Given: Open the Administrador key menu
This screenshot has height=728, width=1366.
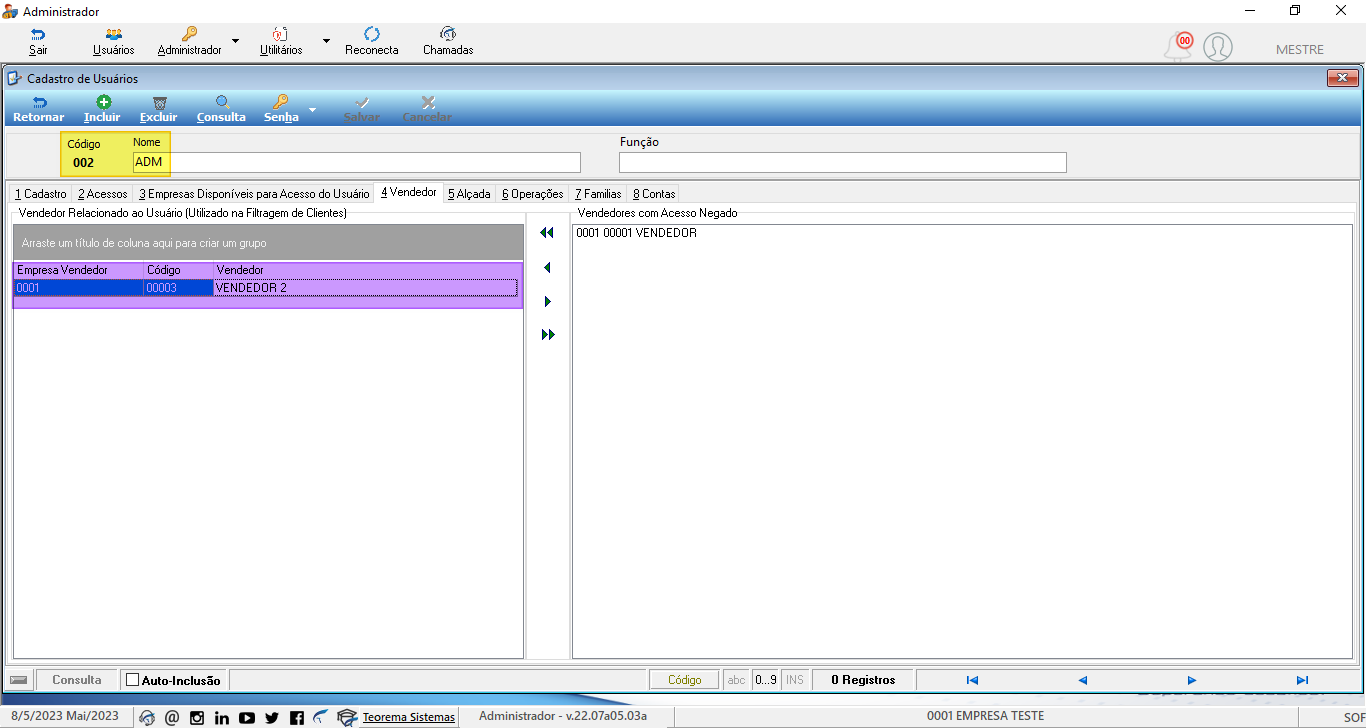Looking at the screenshot, I should click(189, 41).
